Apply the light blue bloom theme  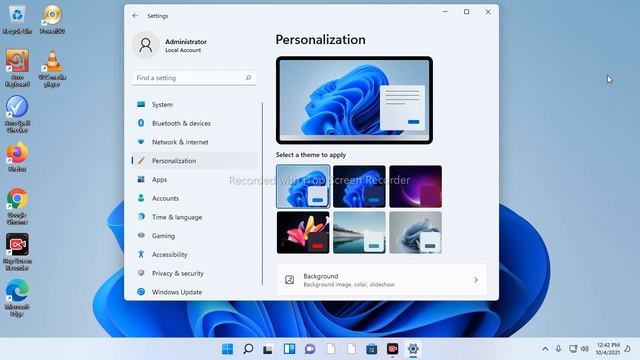click(303, 187)
